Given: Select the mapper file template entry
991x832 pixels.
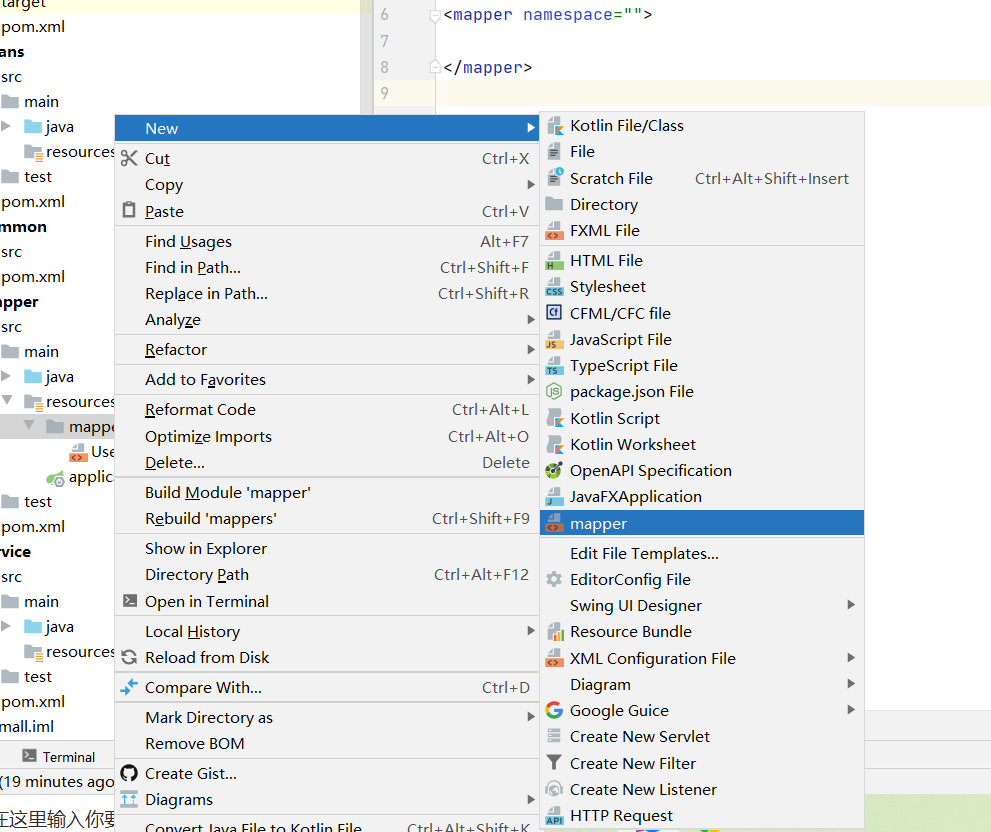Looking at the screenshot, I should [702, 523].
